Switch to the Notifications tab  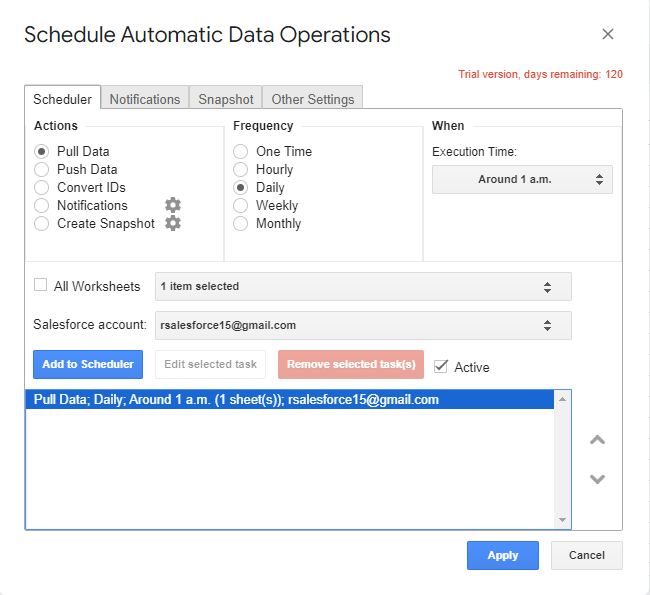tap(145, 99)
